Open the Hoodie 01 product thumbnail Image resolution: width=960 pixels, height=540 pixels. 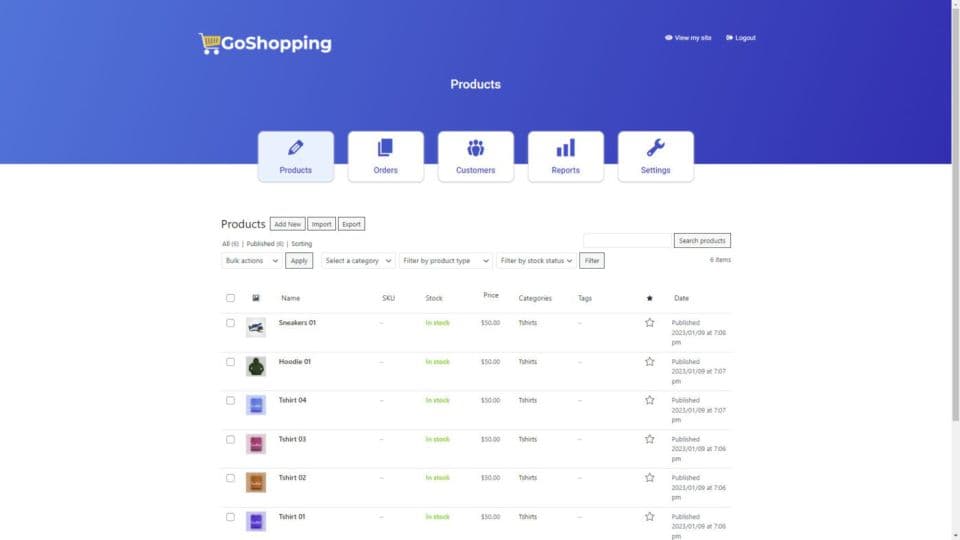pyautogui.click(x=256, y=366)
